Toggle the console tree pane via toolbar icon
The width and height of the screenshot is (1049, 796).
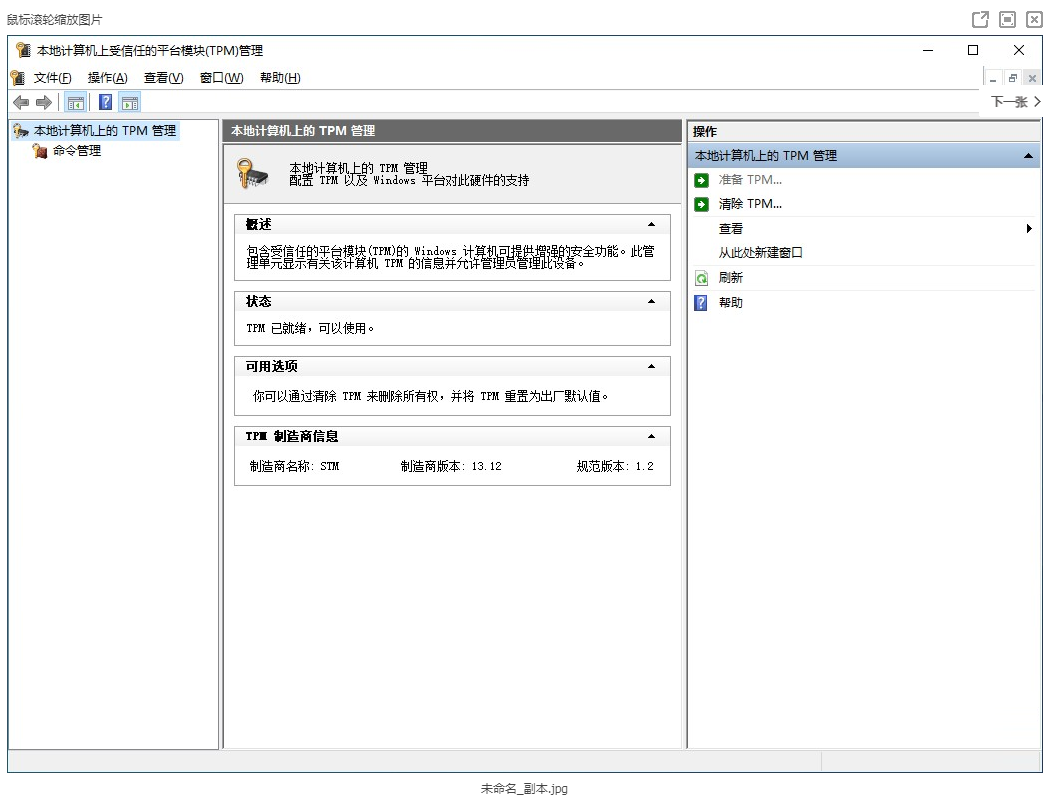tap(75, 102)
